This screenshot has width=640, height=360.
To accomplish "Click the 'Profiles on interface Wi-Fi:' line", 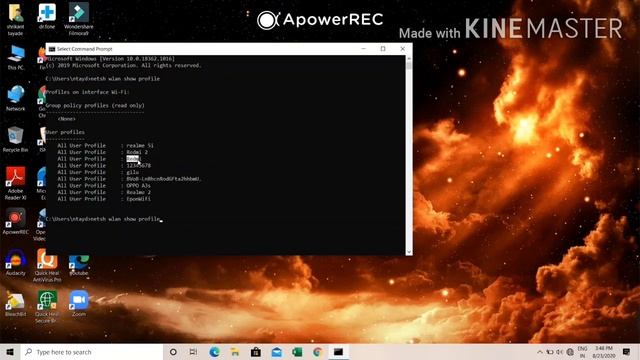I will pyautogui.click(x=88, y=92).
